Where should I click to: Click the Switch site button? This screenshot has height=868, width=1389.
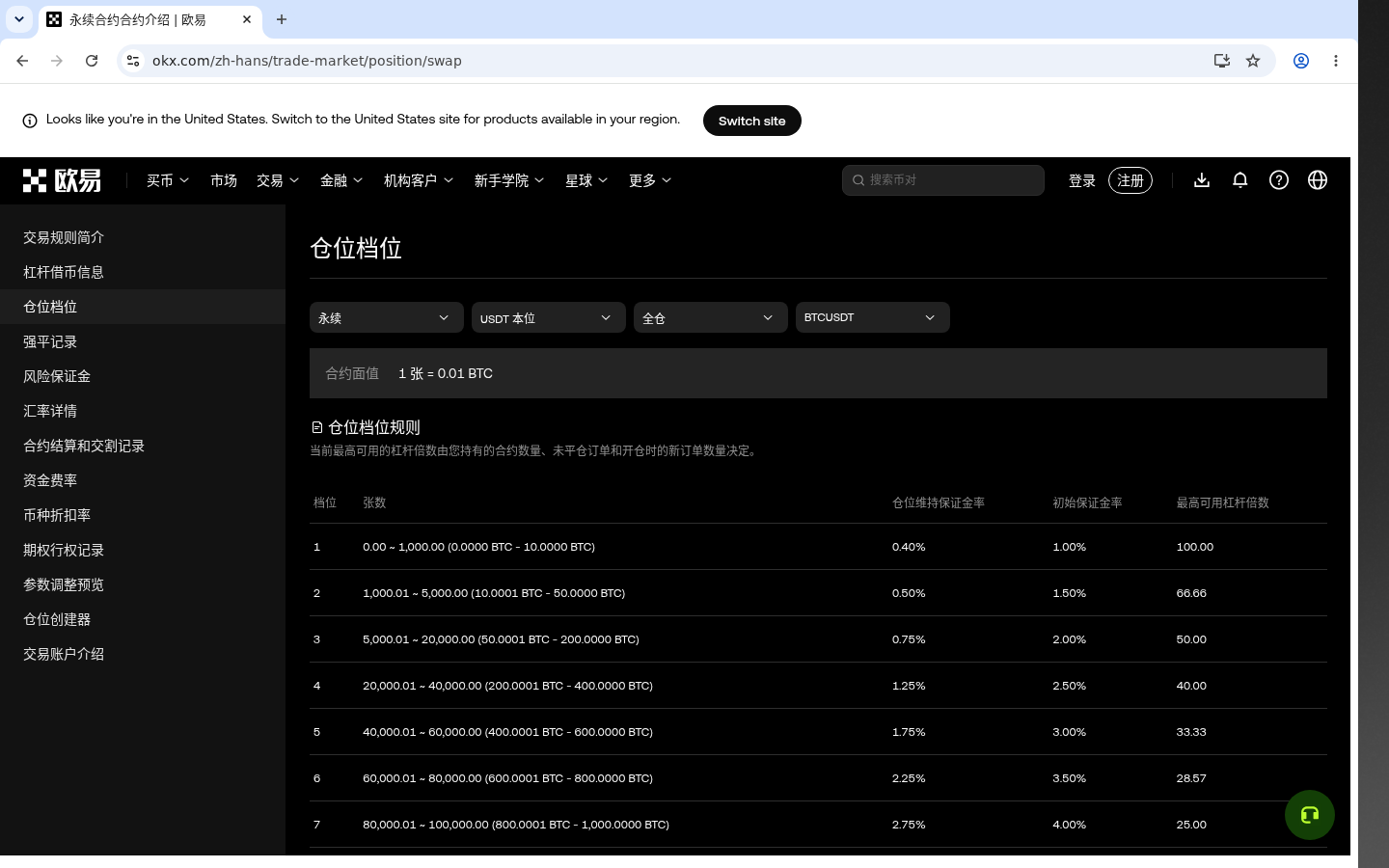[752, 121]
